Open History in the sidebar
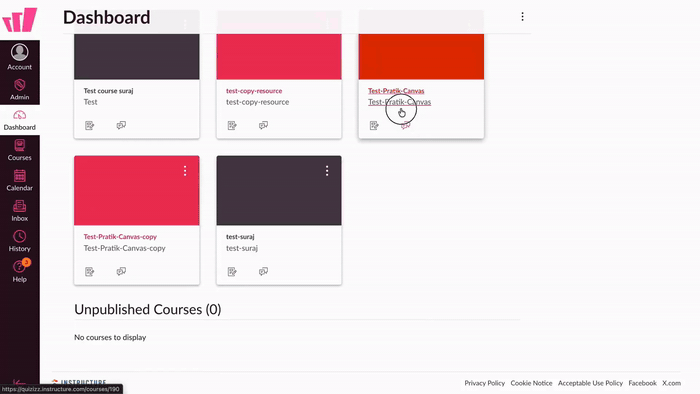Viewport: 700px width, 394px height. click(20, 241)
